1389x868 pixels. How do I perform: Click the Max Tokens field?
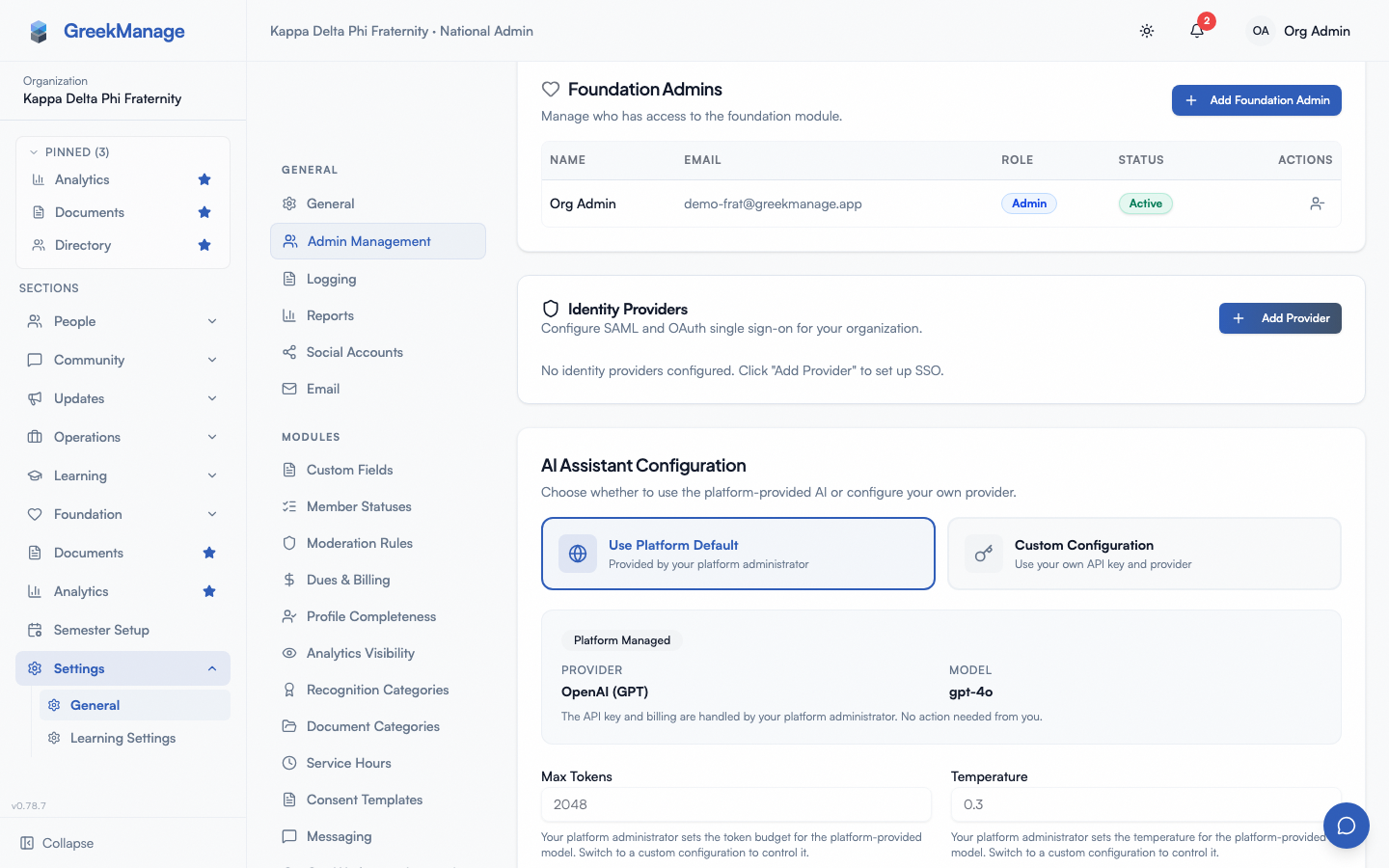[x=736, y=804]
